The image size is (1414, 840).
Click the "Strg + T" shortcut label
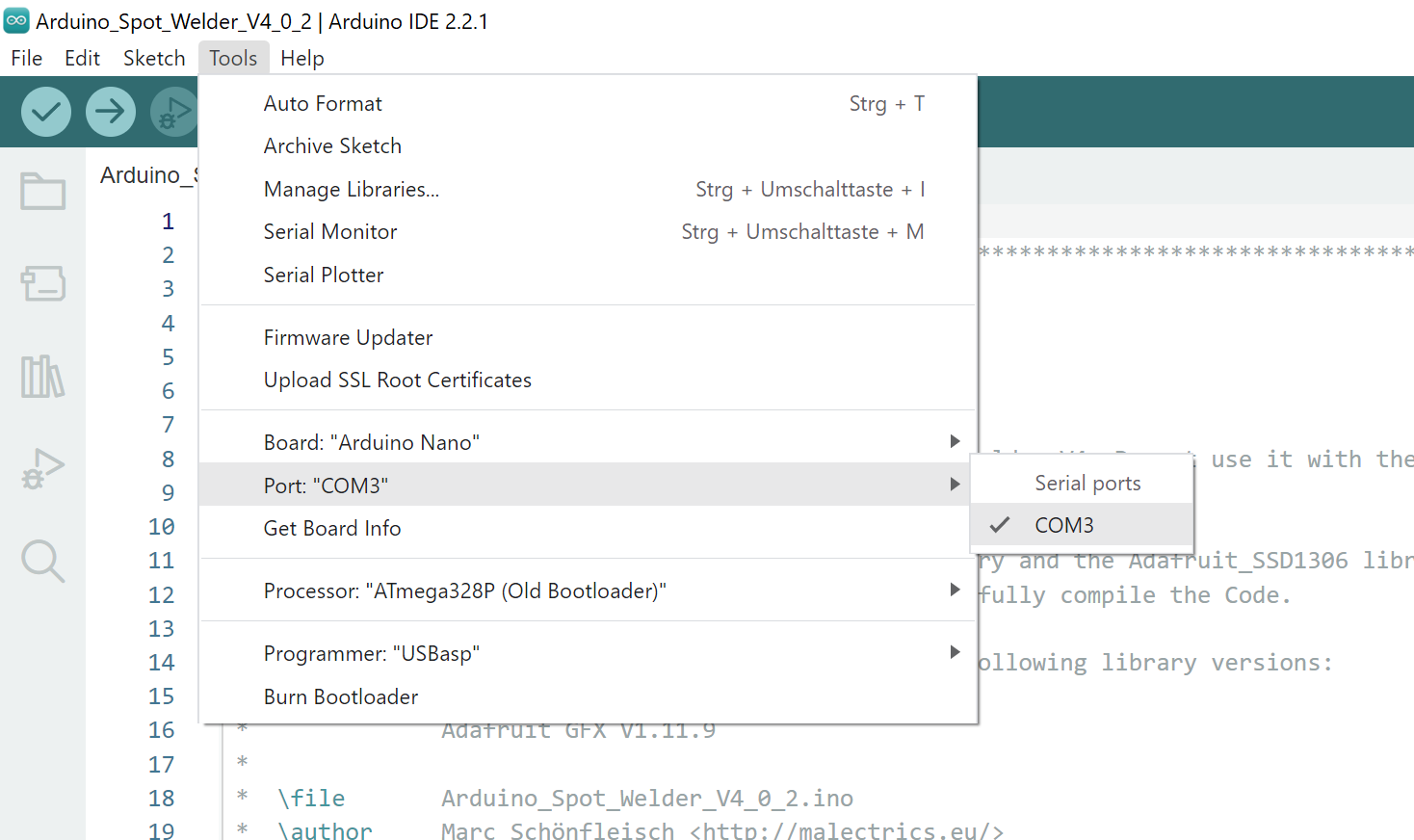[887, 103]
